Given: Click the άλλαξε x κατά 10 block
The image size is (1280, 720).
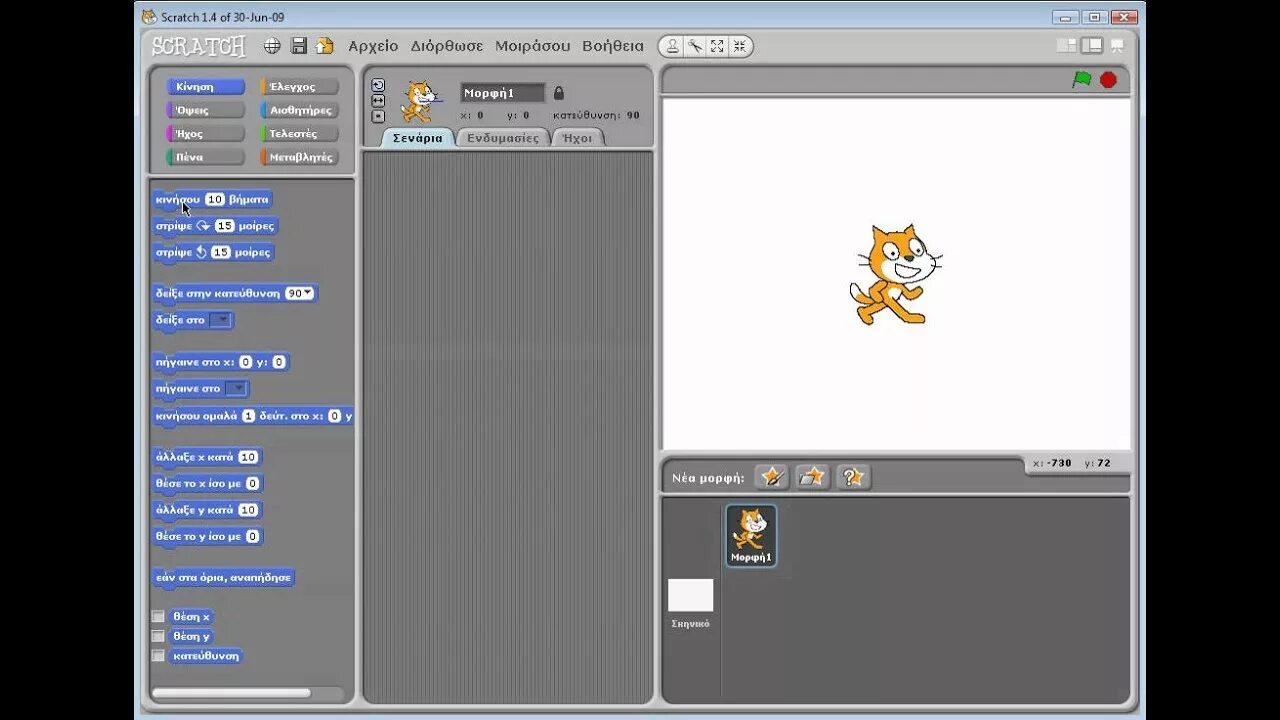Looking at the screenshot, I should coord(208,457).
